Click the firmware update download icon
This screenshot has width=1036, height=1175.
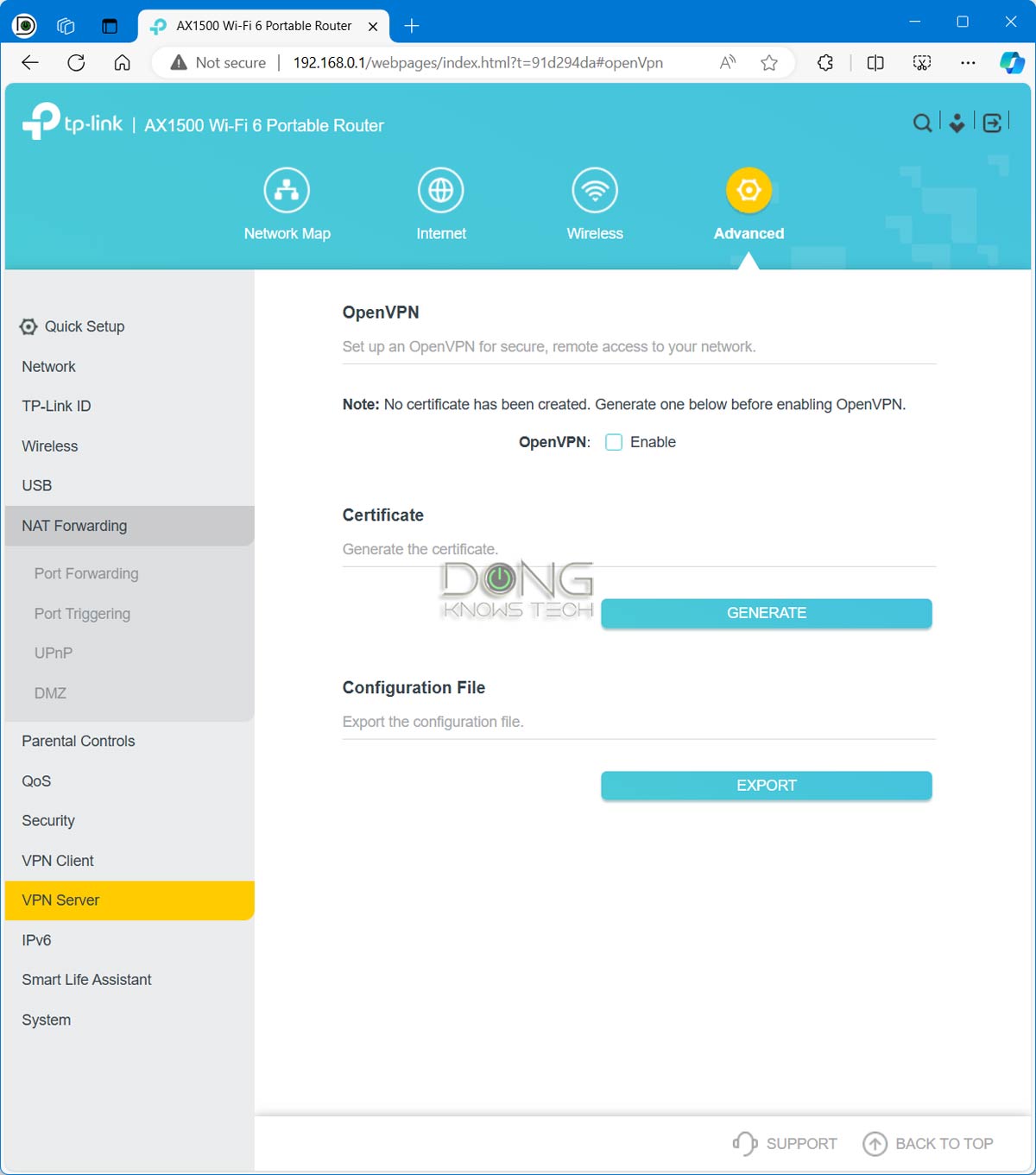point(957,123)
